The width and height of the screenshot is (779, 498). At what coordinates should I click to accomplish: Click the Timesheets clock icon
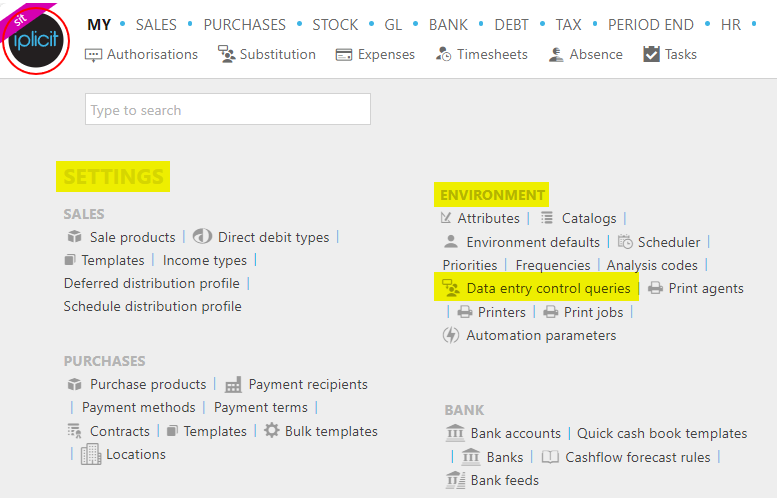click(x=444, y=54)
